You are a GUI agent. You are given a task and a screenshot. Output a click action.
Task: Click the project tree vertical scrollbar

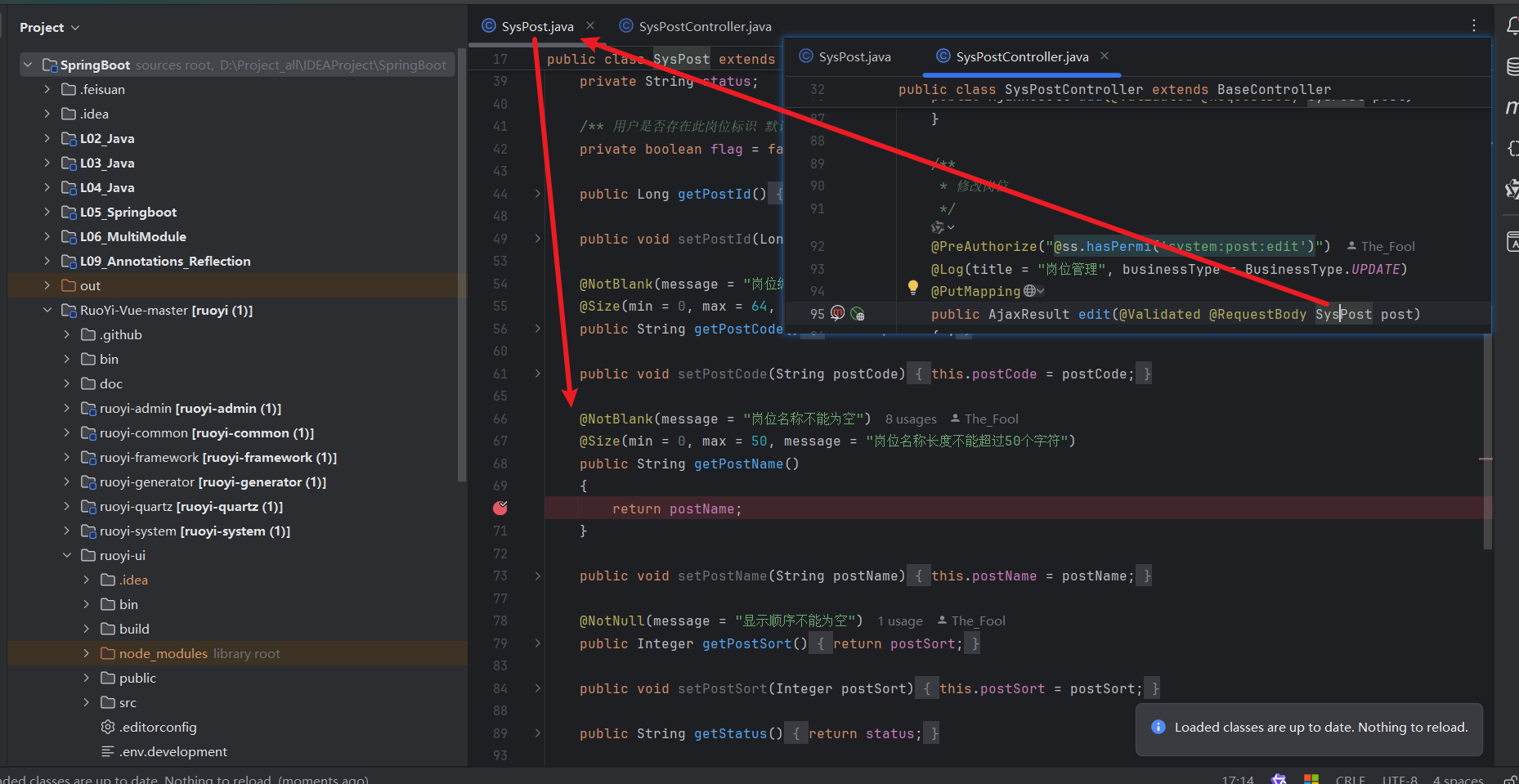click(462, 266)
